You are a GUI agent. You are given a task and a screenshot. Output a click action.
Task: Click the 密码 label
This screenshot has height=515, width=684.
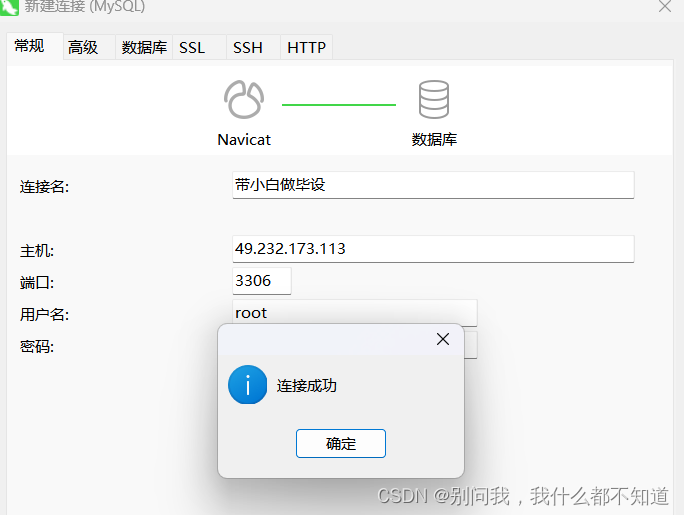tap(37, 347)
